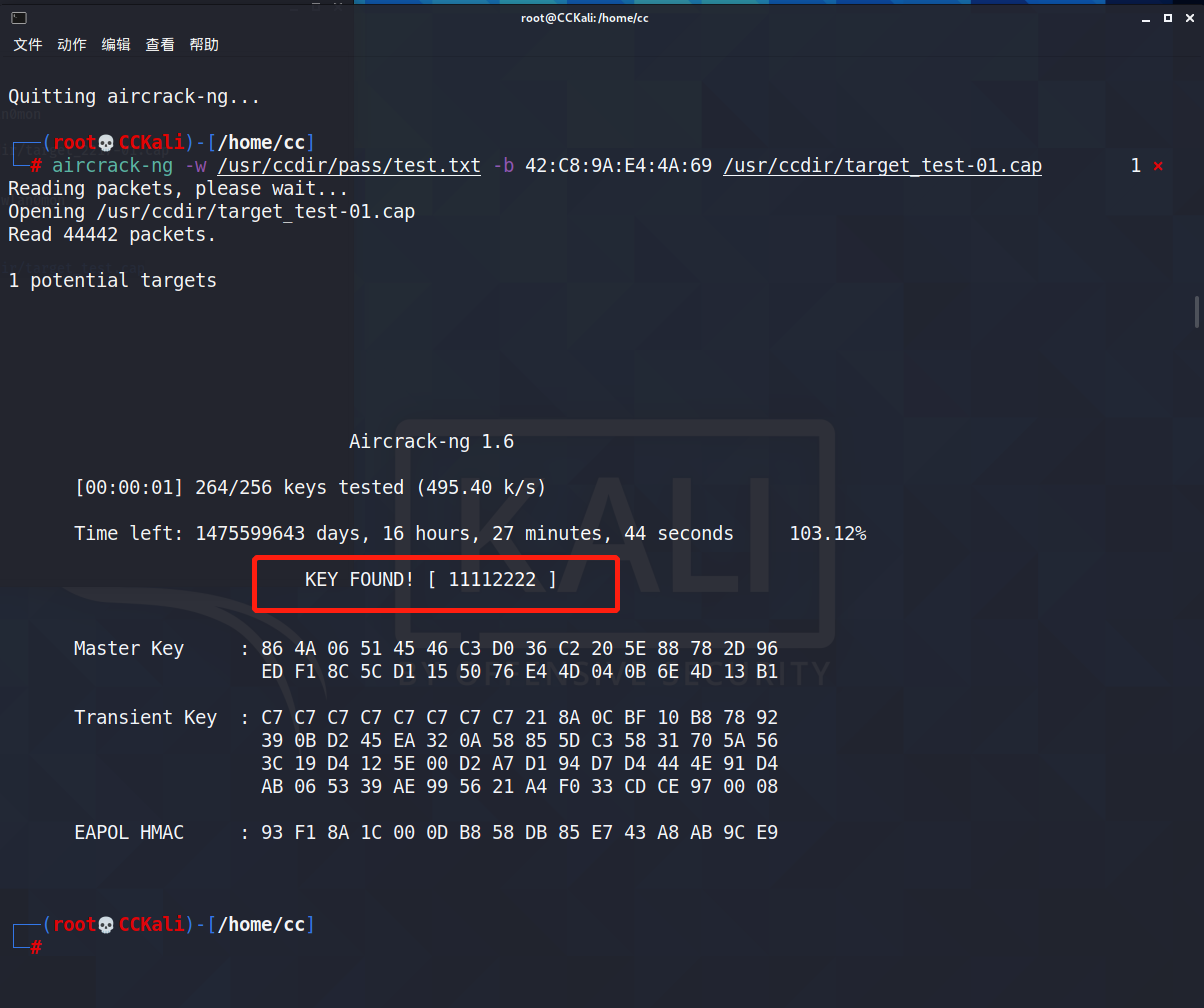
Task: Click the 'EAPOL HMAC' label
Action: [129, 833]
